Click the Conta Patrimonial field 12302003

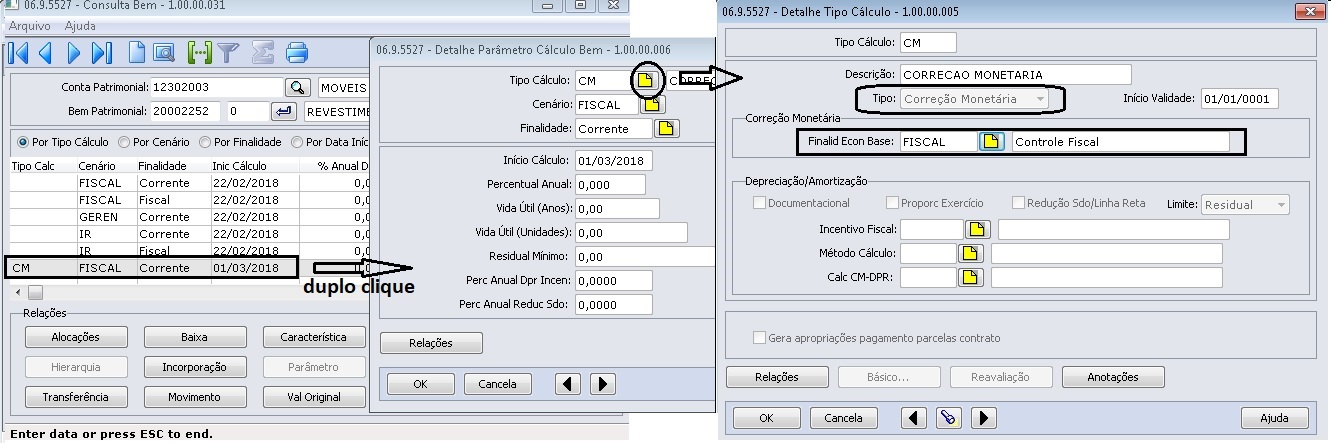217,87
